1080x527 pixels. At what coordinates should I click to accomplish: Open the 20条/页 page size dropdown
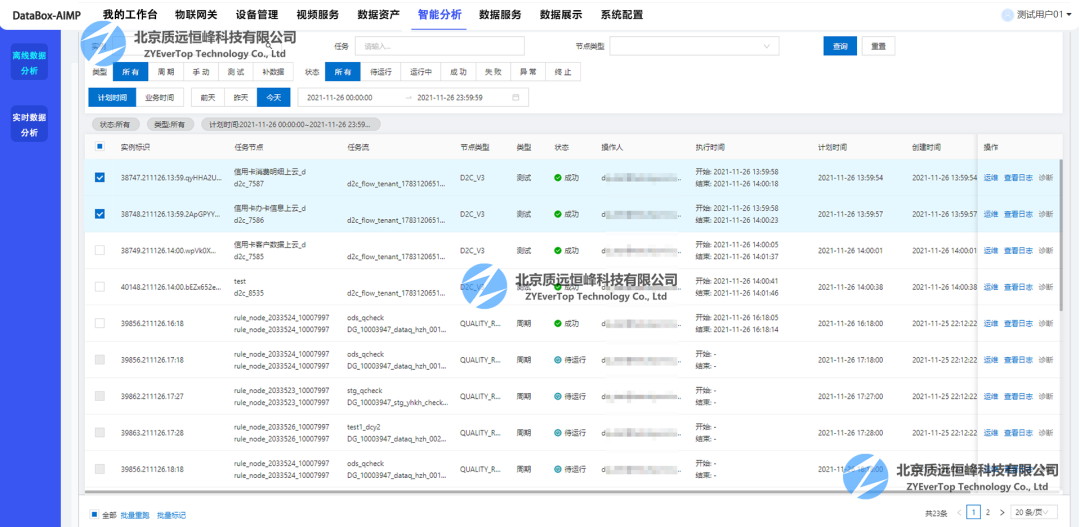point(1035,513)
